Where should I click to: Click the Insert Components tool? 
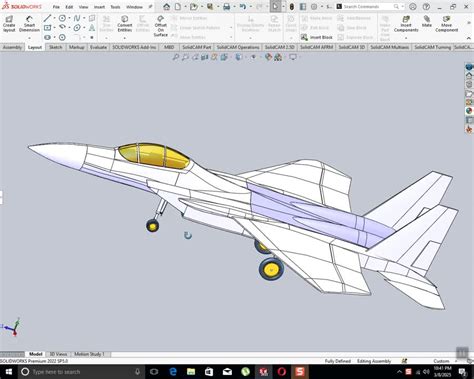[x=406, y=24]
